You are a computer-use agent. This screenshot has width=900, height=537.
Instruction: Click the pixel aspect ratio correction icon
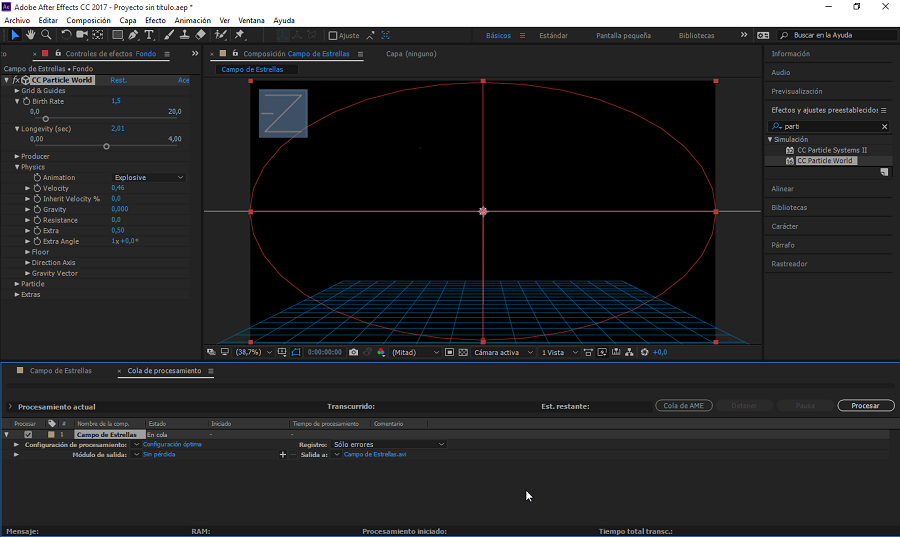[x=588, y=352]
